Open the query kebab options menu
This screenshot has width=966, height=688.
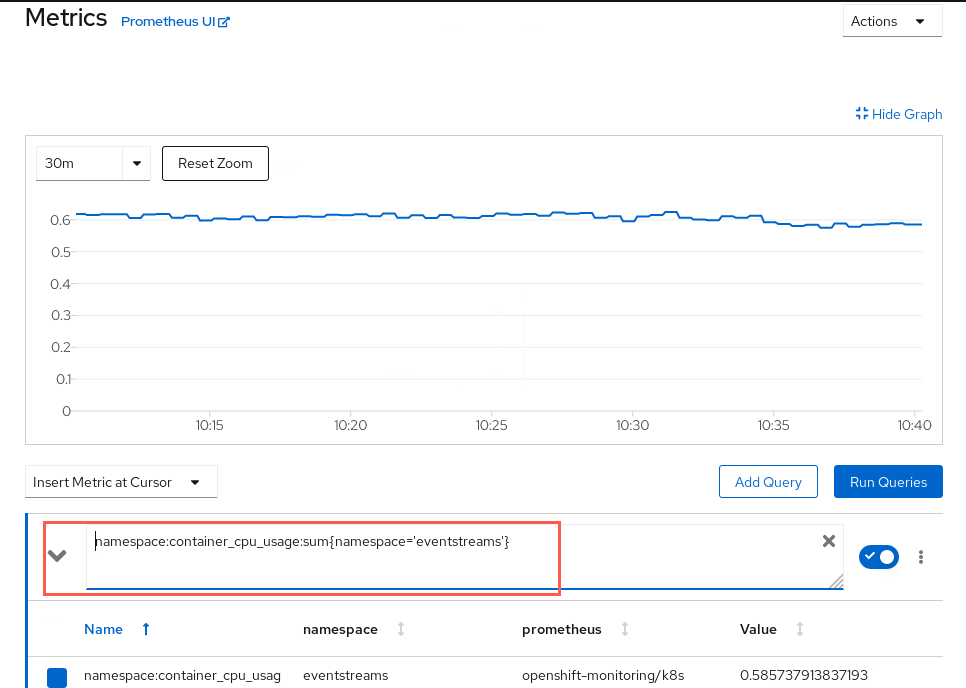pos(920,557)
